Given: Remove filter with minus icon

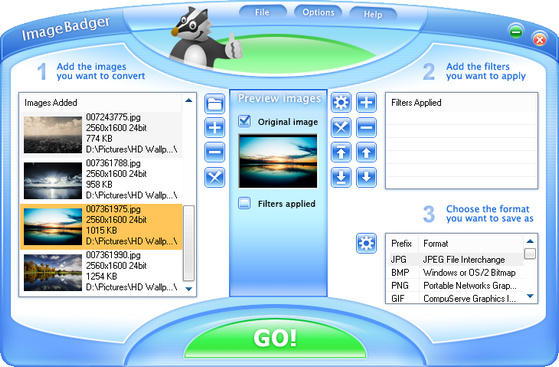Looking at the screenshot, I should tap(366, 127).
